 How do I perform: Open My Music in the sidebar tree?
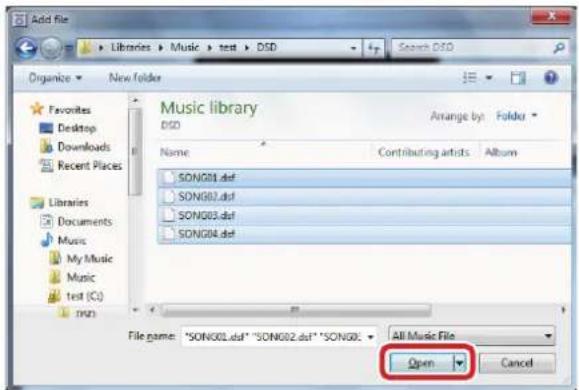90,259
